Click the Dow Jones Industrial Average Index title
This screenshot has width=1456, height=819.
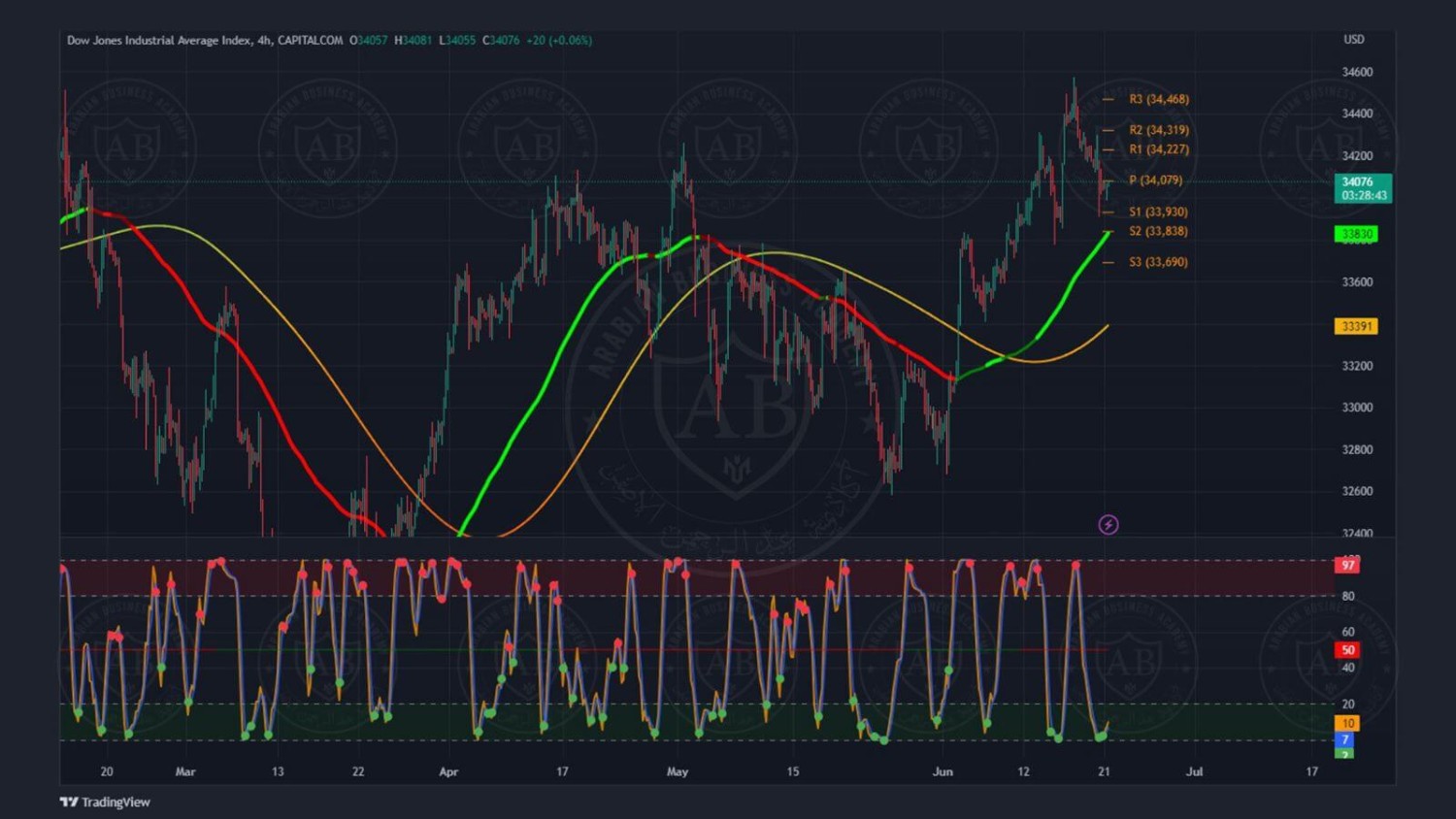point(159,41)
